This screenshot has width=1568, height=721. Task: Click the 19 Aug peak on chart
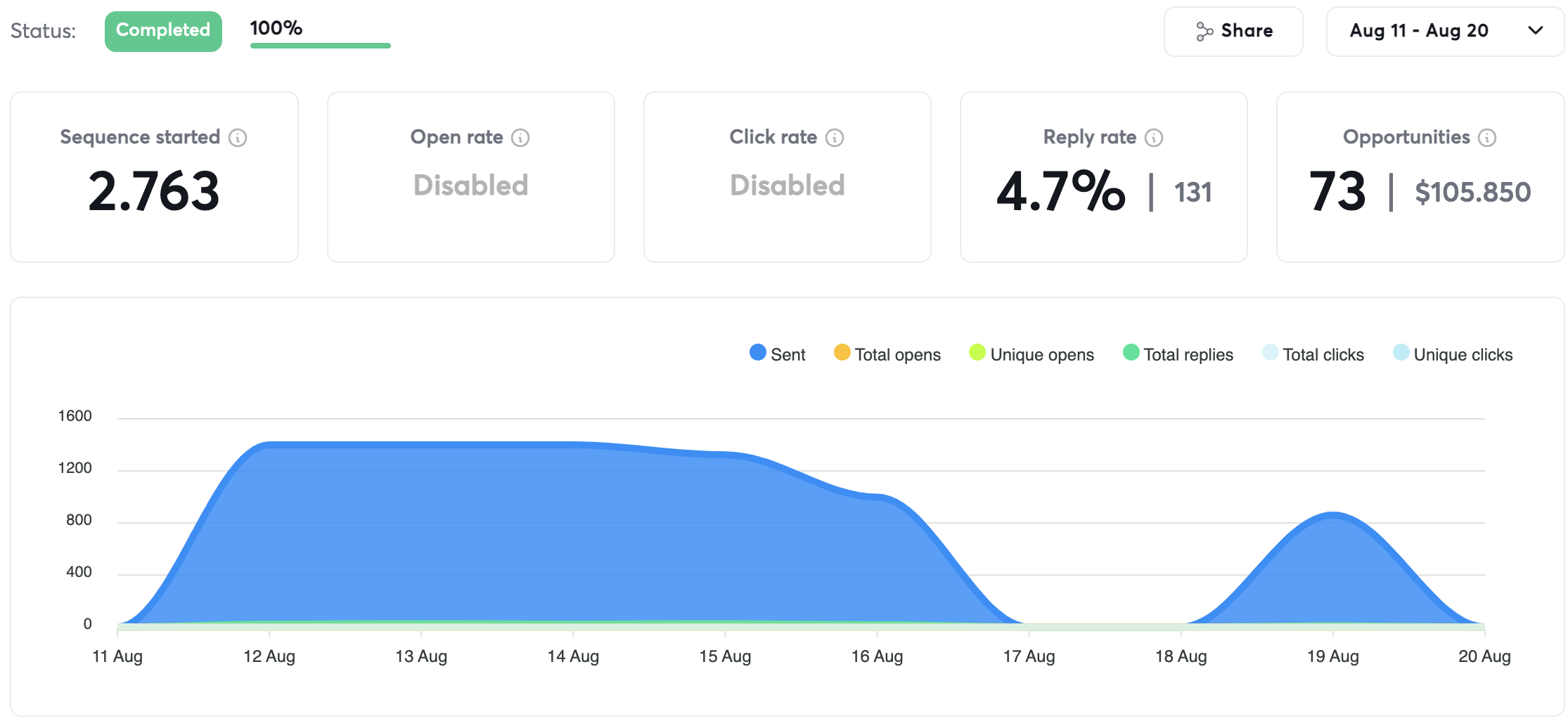pyautogui.click(x=1333, y=515)
